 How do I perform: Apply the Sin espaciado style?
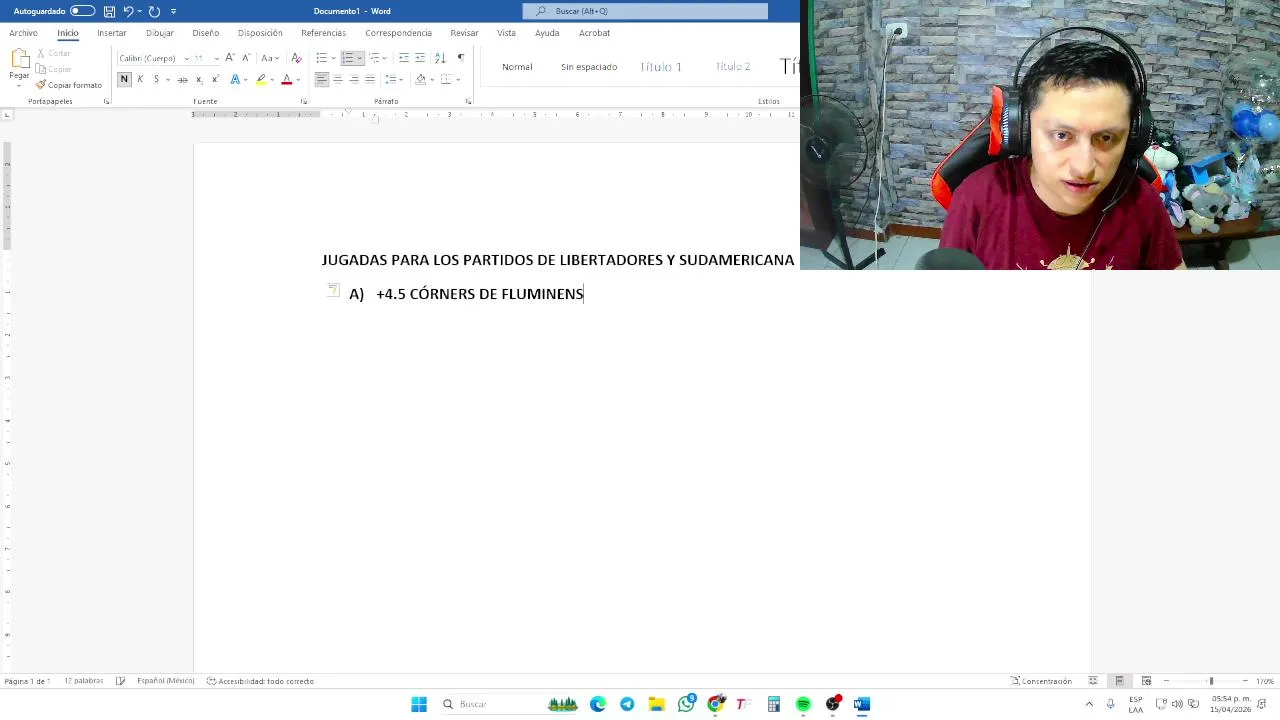pos(589,67)
